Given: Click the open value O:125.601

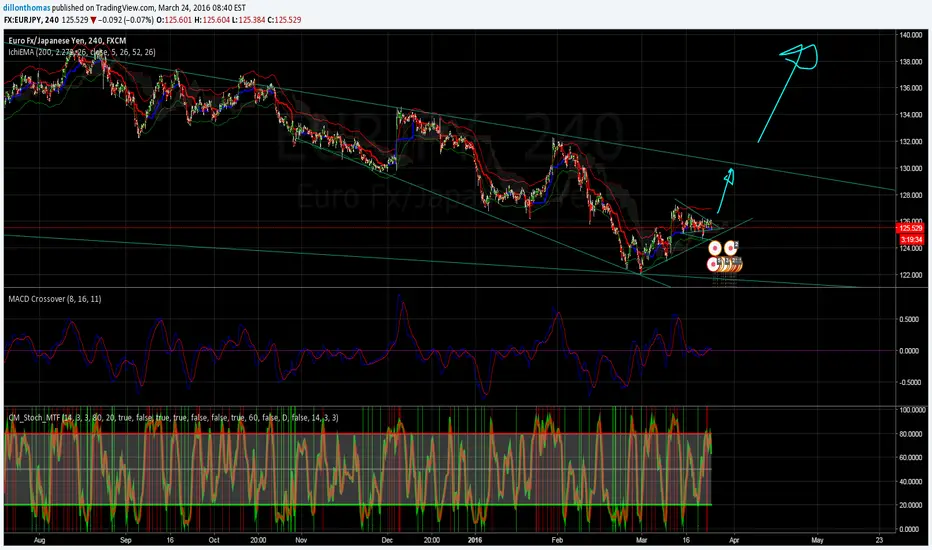Looking at the screenshot, I should pos(174,20).
